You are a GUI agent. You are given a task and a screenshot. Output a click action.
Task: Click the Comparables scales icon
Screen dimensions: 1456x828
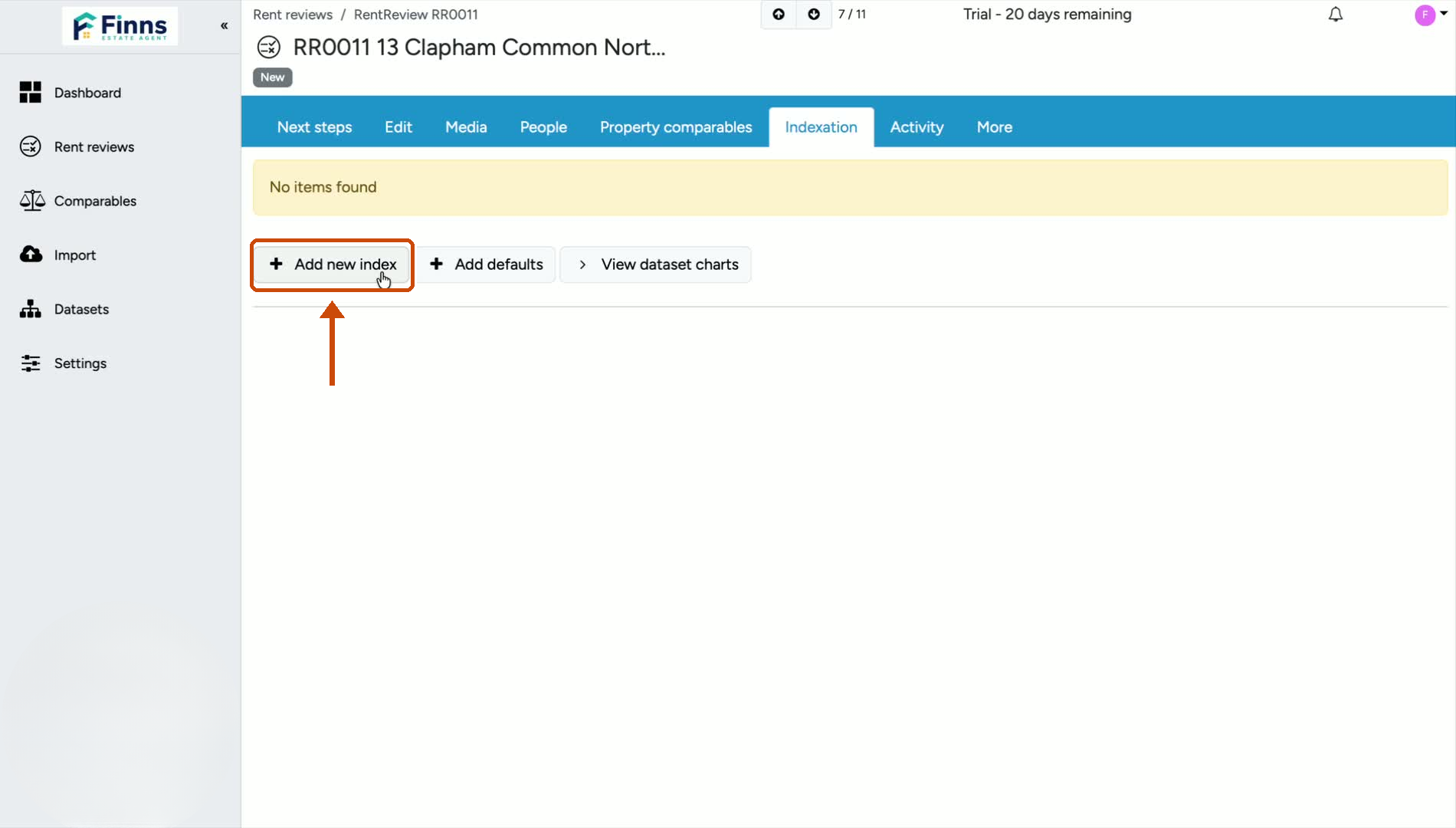click(x=32, y=201)
